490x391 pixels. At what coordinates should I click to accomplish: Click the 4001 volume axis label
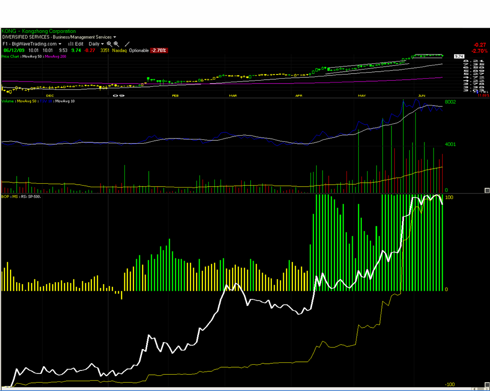coord(450,144)
